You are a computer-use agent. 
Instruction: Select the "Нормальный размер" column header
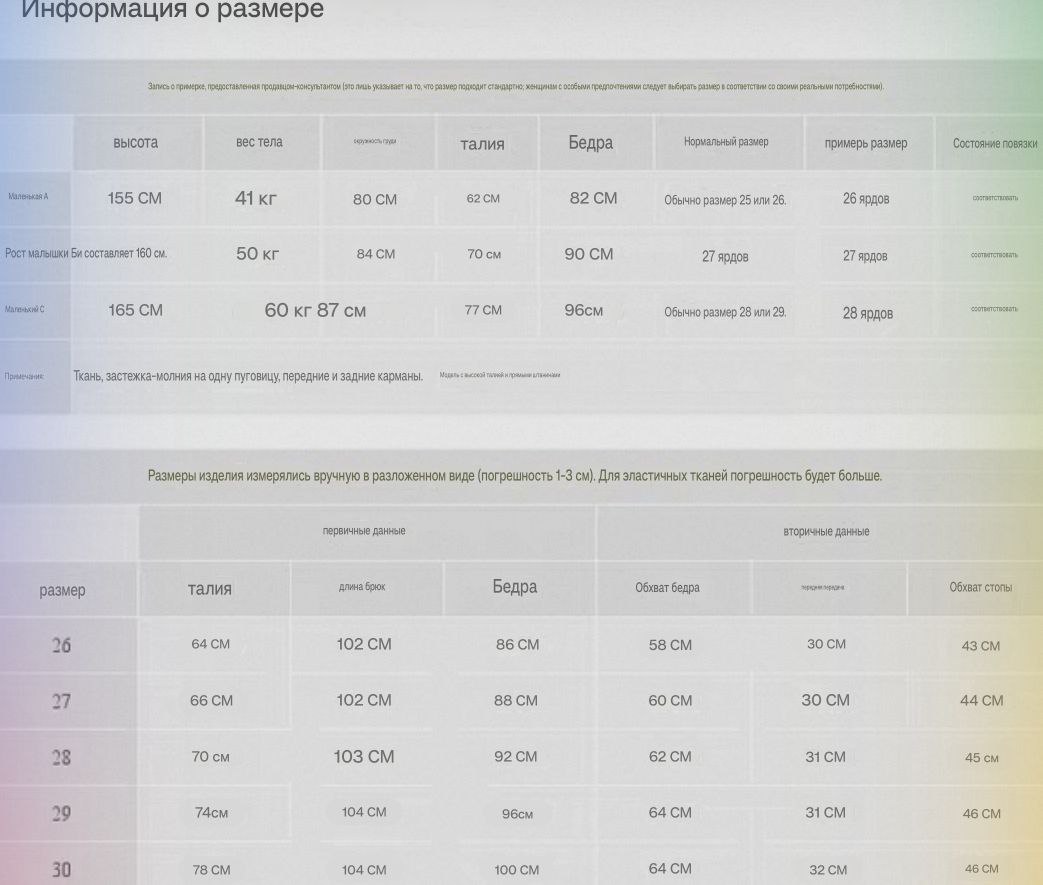click(726, 142)
